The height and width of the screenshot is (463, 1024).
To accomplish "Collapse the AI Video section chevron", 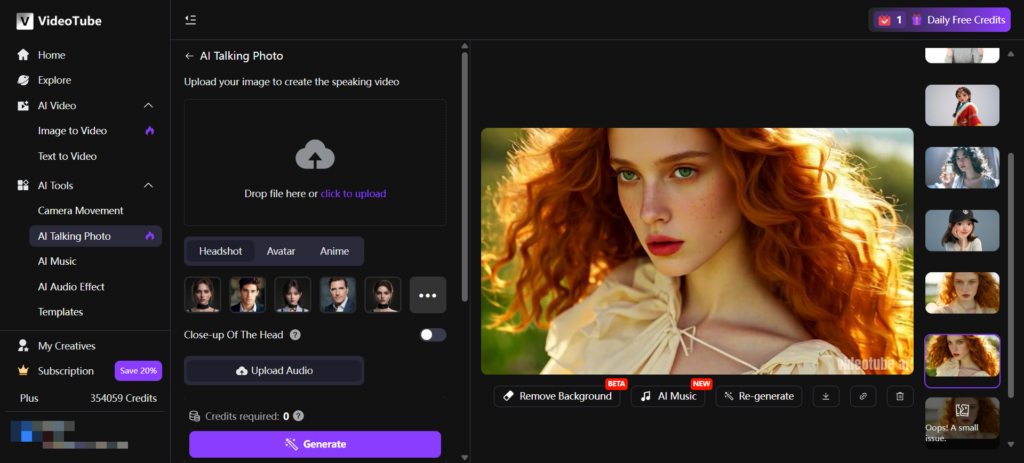I will click(148, 106).
